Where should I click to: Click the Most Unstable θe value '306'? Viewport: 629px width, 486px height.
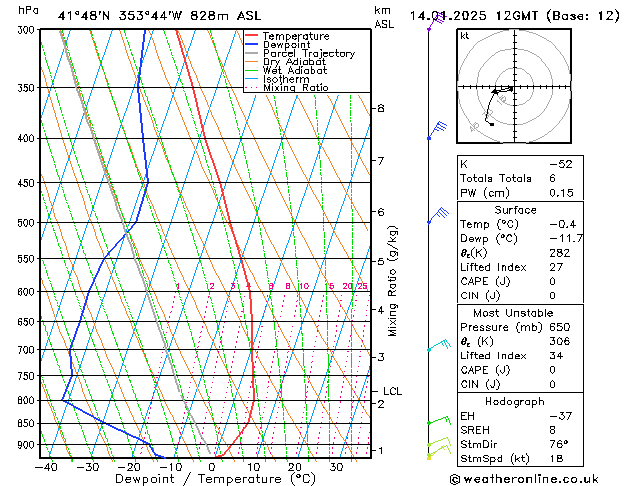click(560, 341)
